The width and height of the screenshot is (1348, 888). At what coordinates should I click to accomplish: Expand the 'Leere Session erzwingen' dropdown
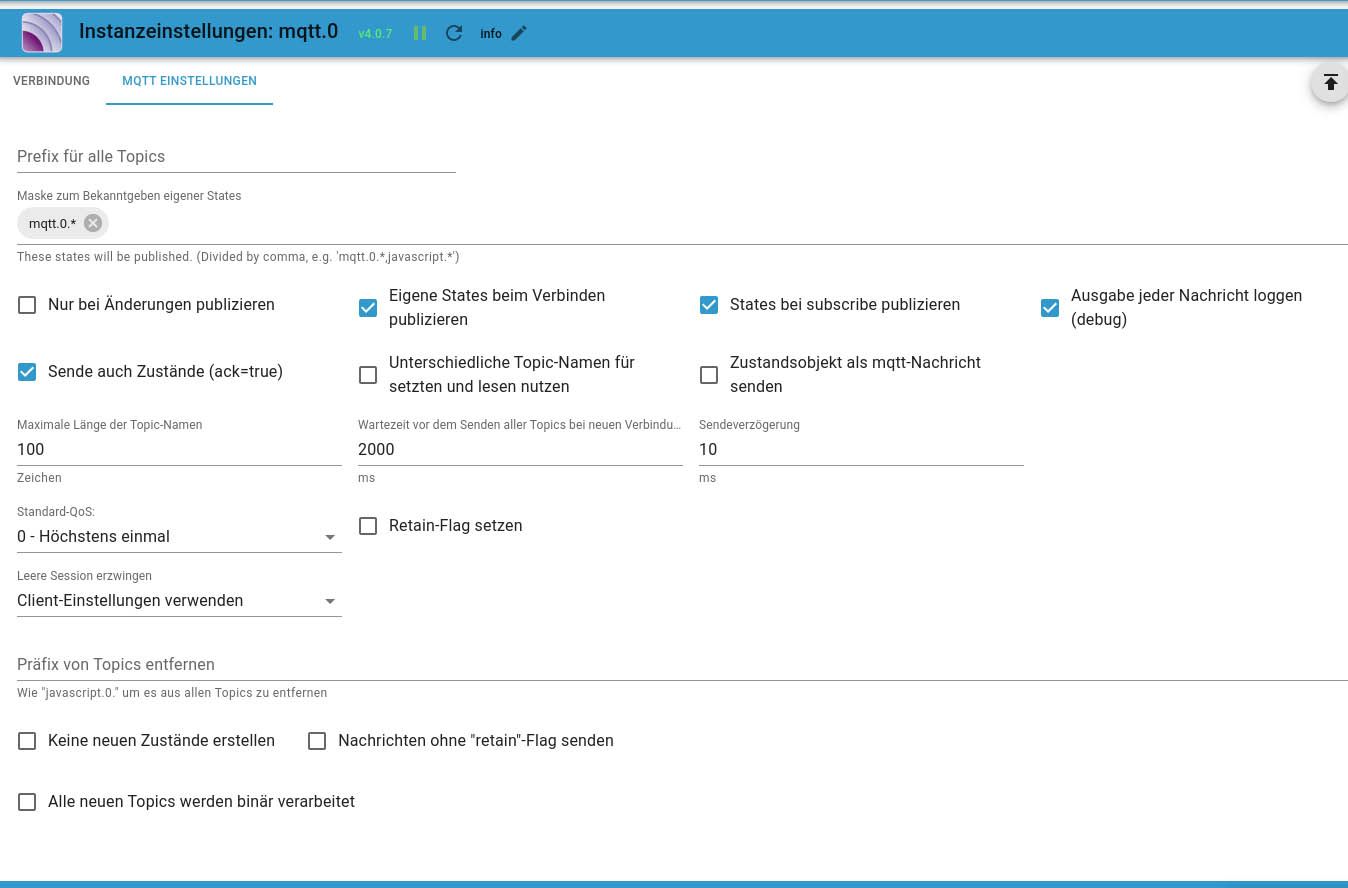179,601
